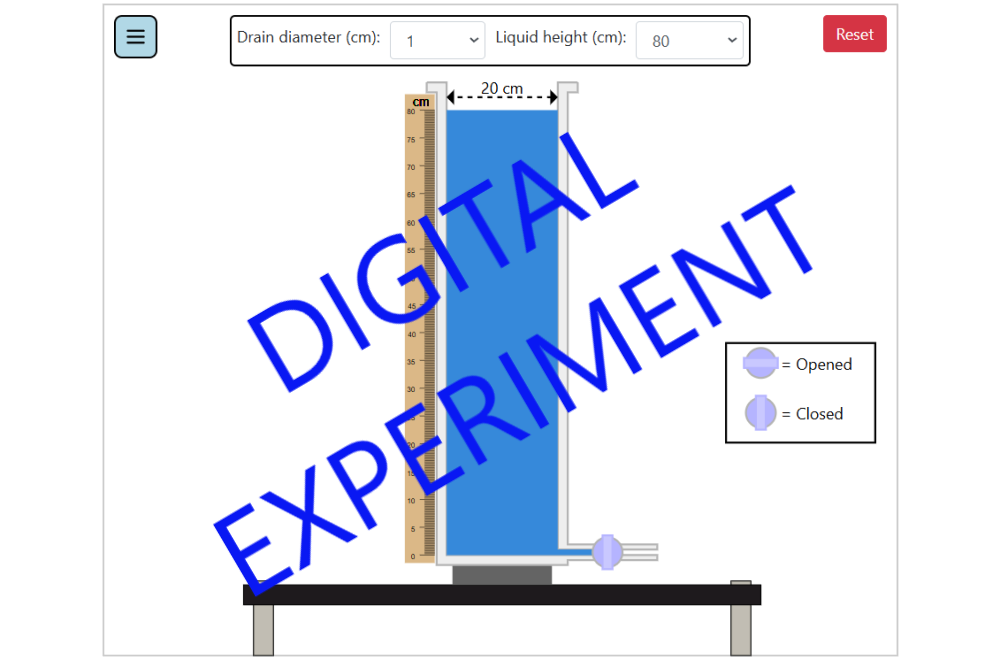1000x660 pixels.
Task: Click the ruler beside the tank
Action: (x=419, y=330)
